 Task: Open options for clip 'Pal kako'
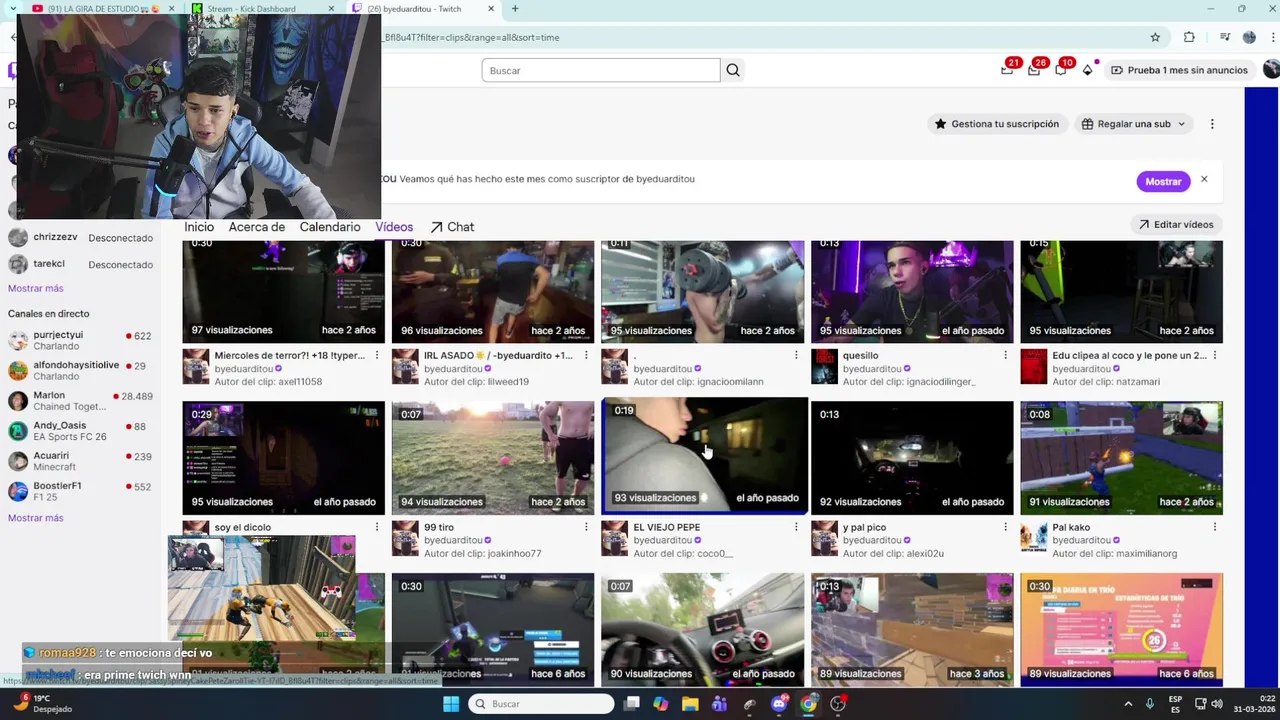click(1215, 527)
